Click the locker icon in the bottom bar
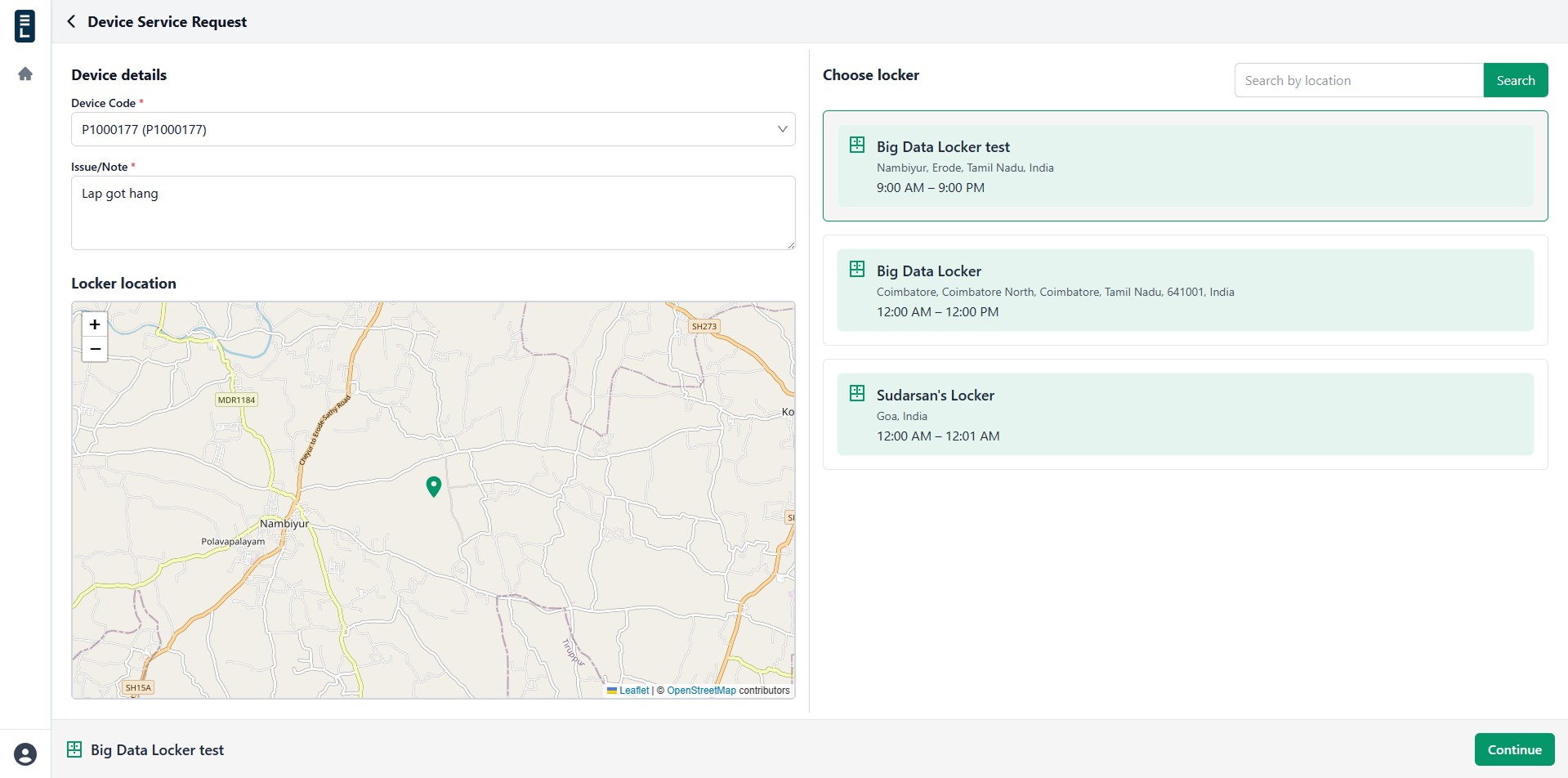Screen dimensions: 1568x778 pyautogui.click(x=74, y=749)
